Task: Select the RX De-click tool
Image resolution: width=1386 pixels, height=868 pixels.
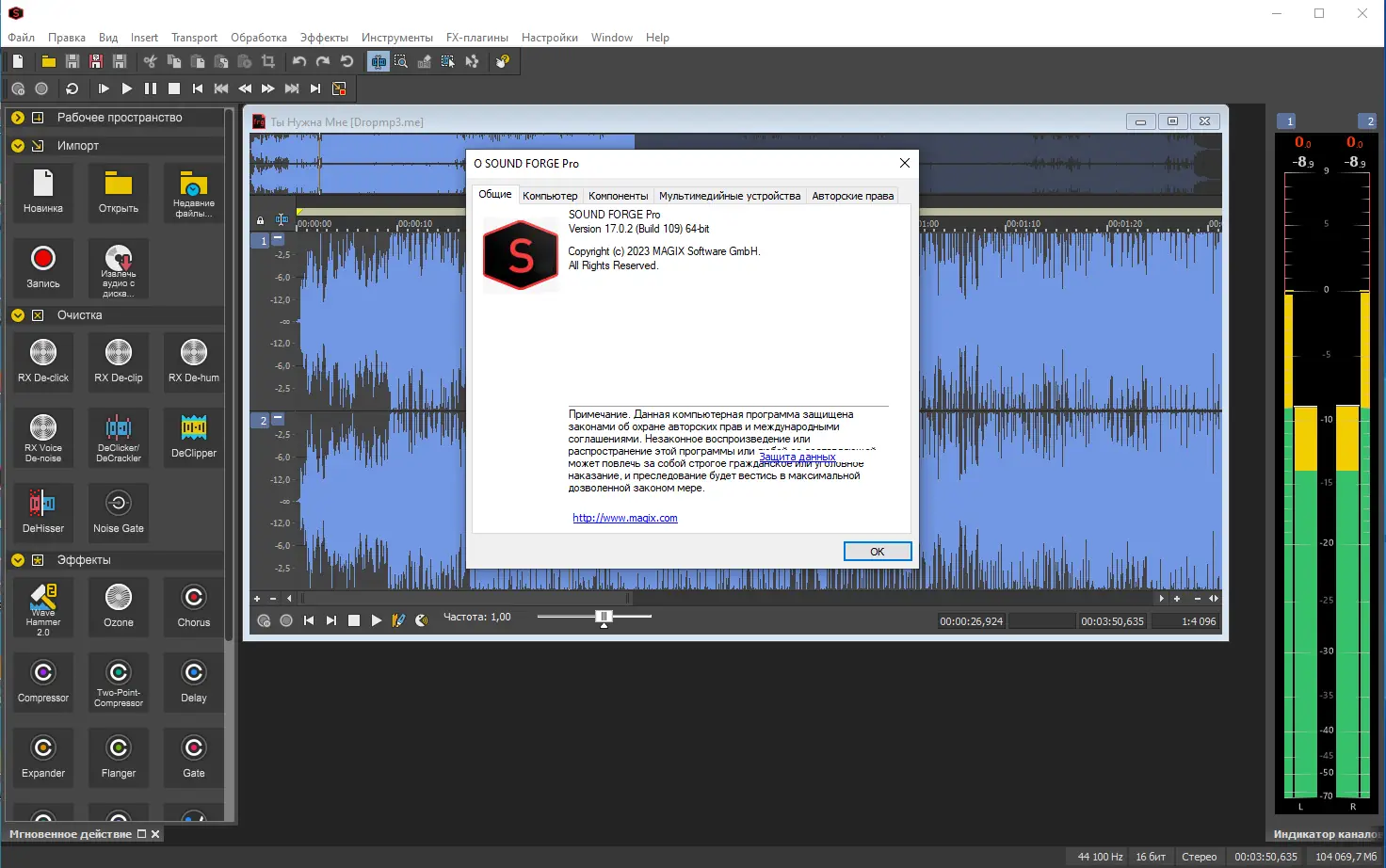Action: click(x=42, y=362)
